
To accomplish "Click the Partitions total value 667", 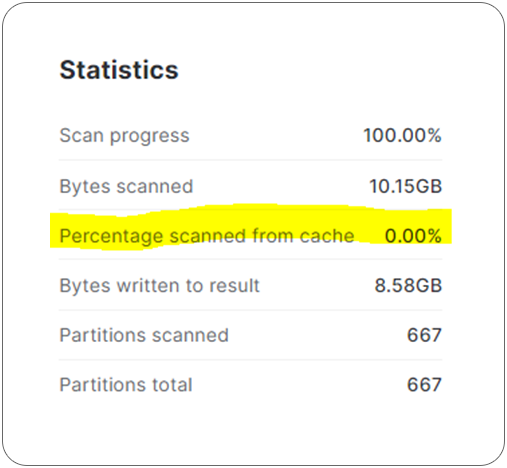I will click(x=424, y=385).
